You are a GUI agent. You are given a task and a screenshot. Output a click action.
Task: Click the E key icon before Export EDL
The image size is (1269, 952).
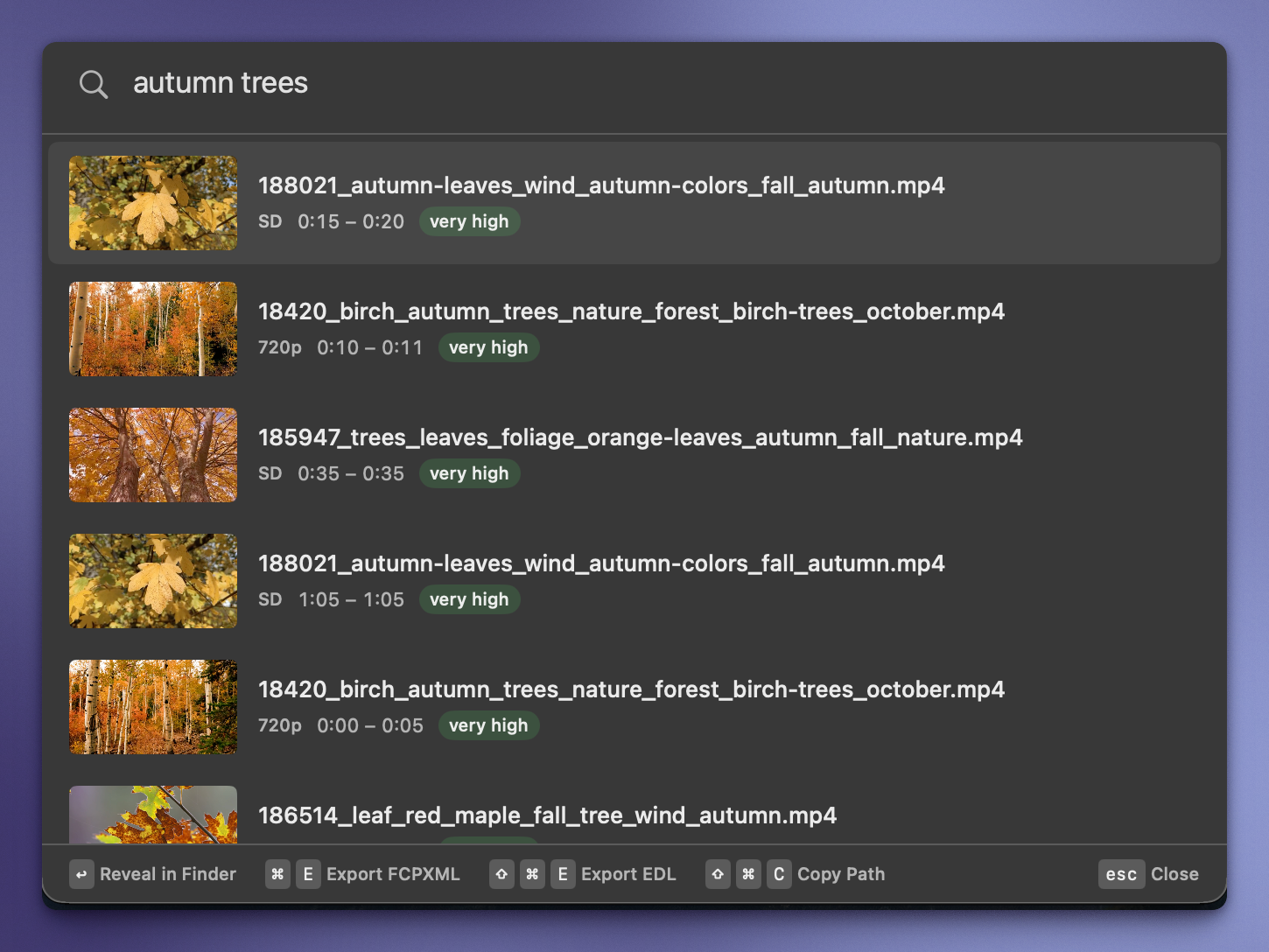click(563, 874)
